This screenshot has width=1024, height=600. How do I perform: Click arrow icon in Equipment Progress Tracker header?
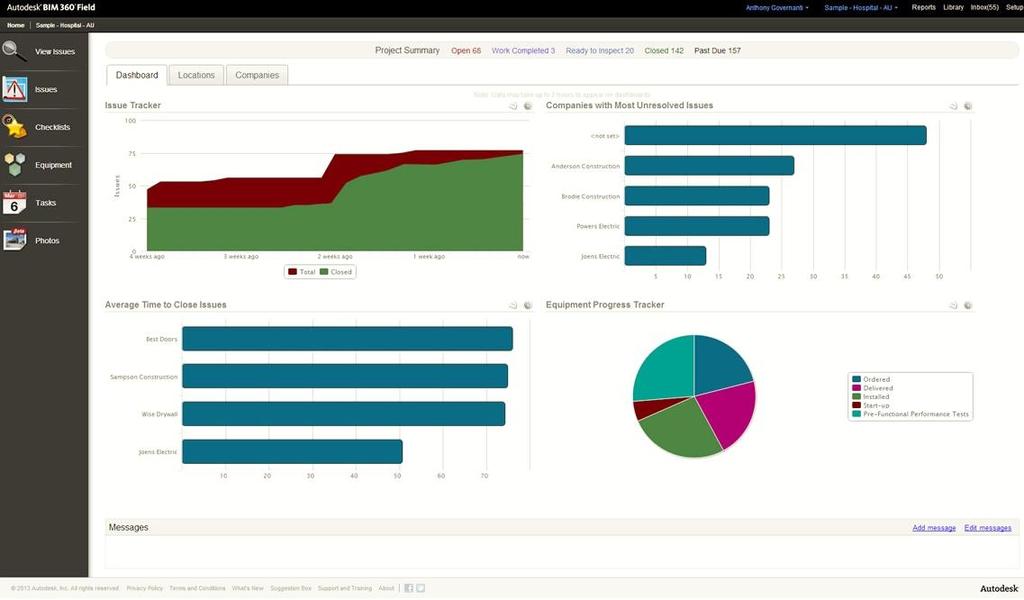pyautogui.click(x=953, y=305)
